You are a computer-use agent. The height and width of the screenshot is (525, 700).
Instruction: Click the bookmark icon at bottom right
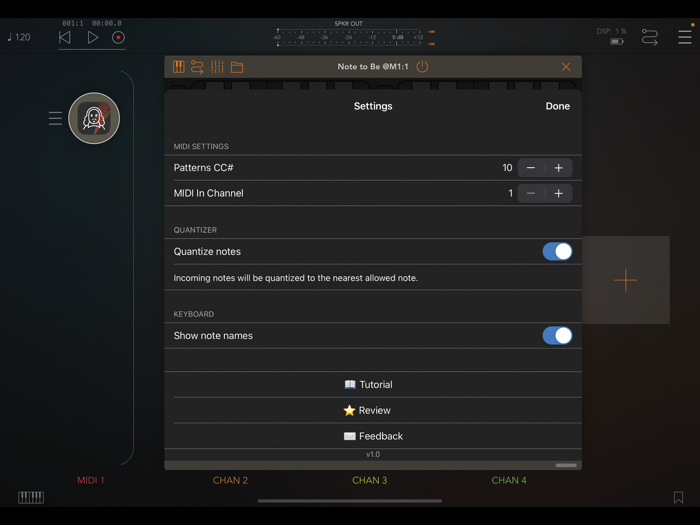(x=679, y=497)
